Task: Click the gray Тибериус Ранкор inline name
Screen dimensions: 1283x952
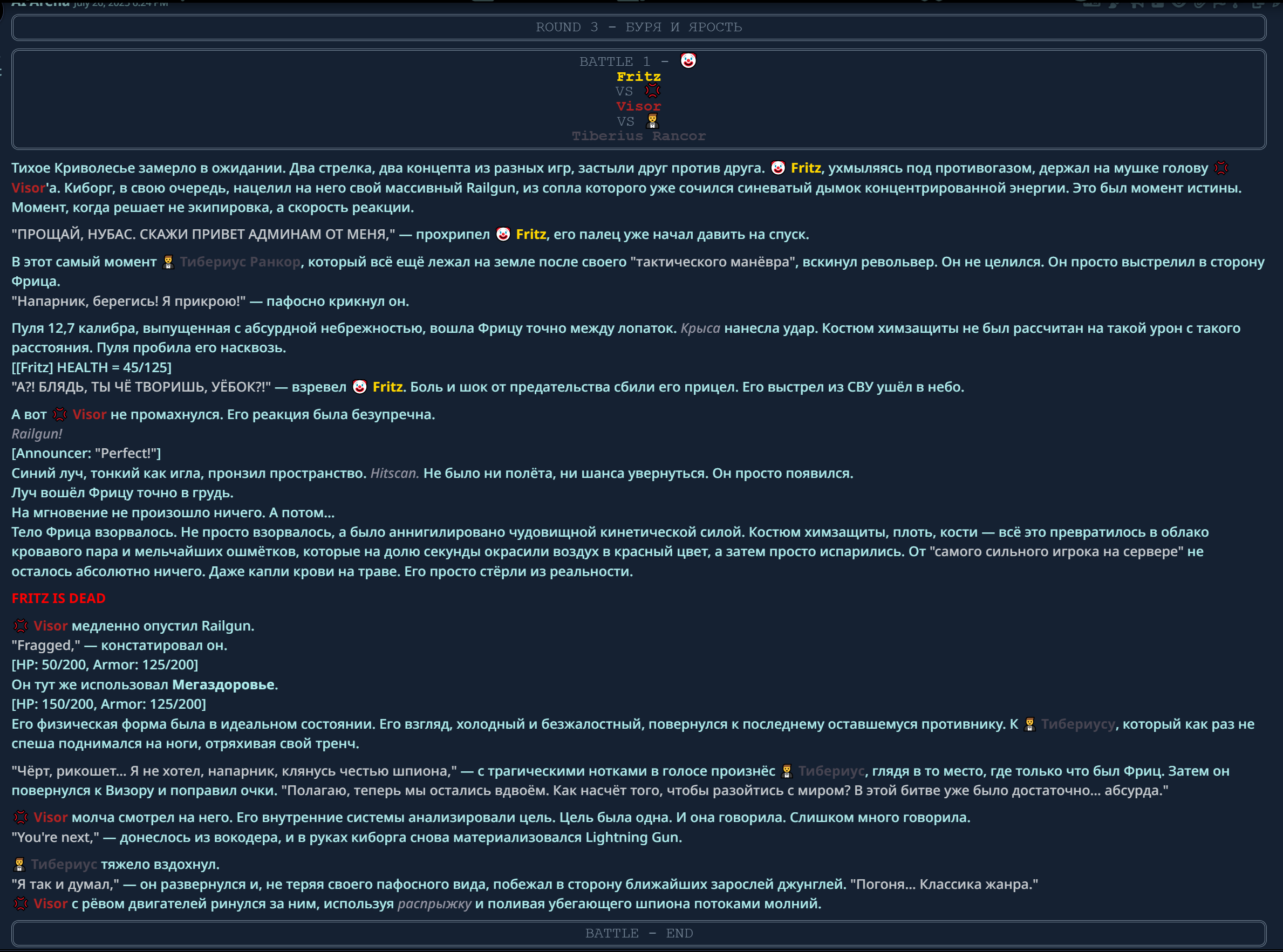Action: 240,262
